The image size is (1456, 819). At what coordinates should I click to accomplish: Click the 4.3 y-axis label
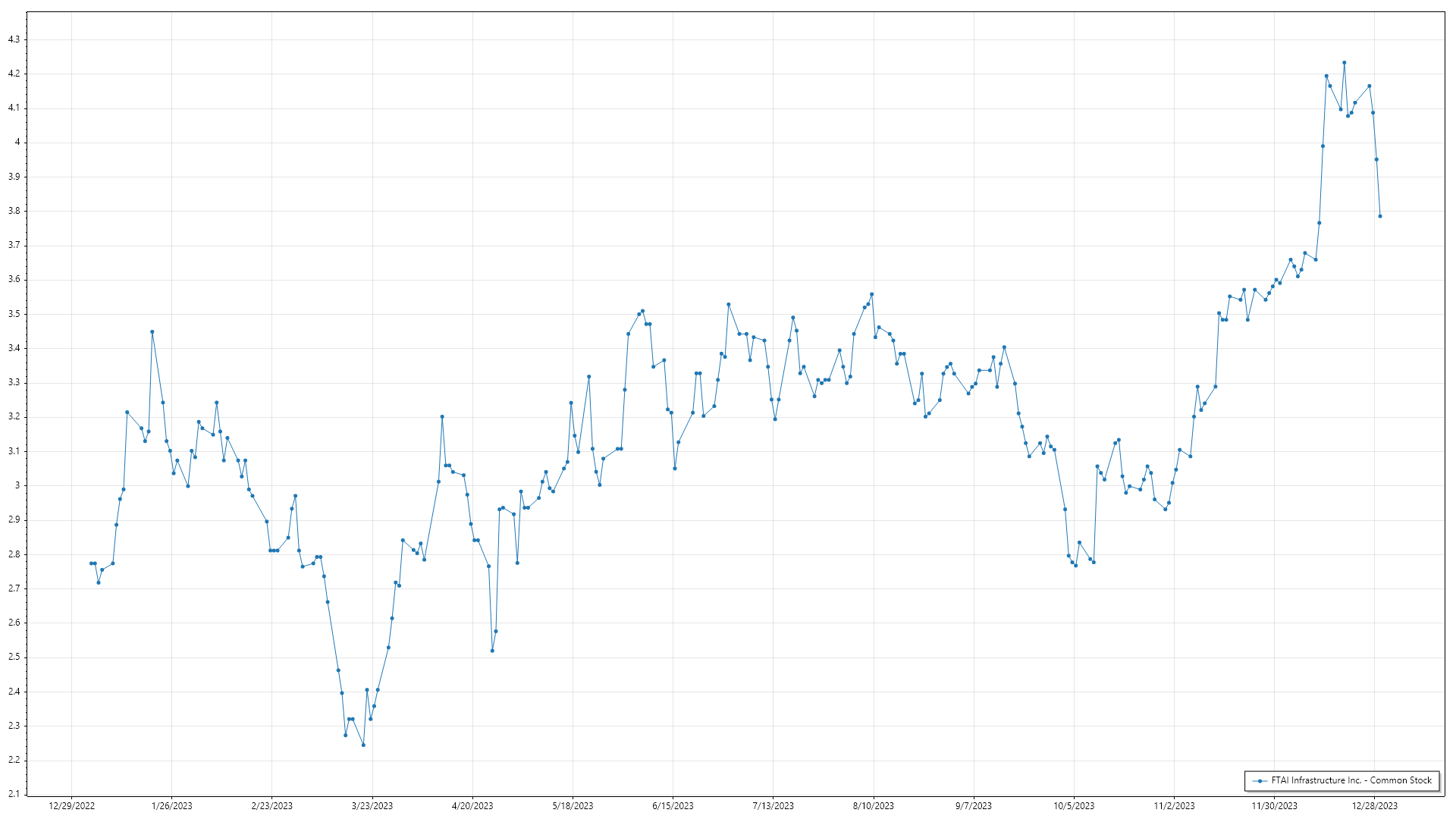click(14, 39)
